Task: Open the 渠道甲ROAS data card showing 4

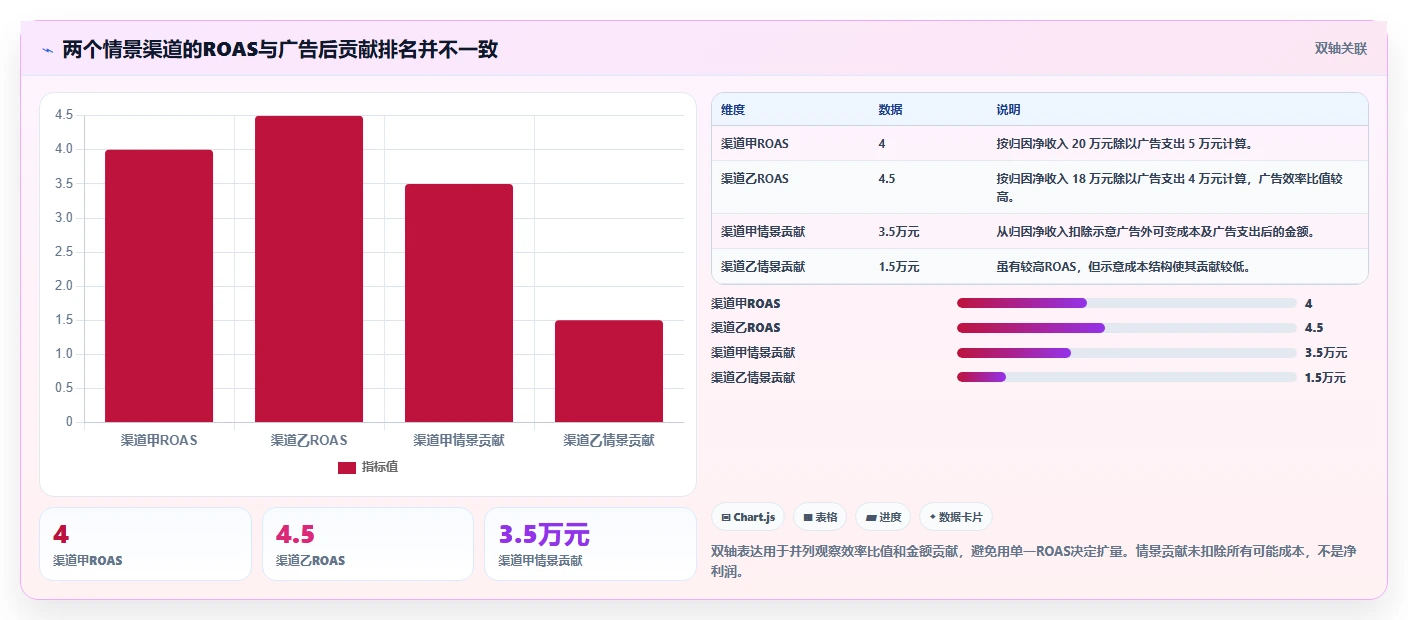Action: (145, 544)
